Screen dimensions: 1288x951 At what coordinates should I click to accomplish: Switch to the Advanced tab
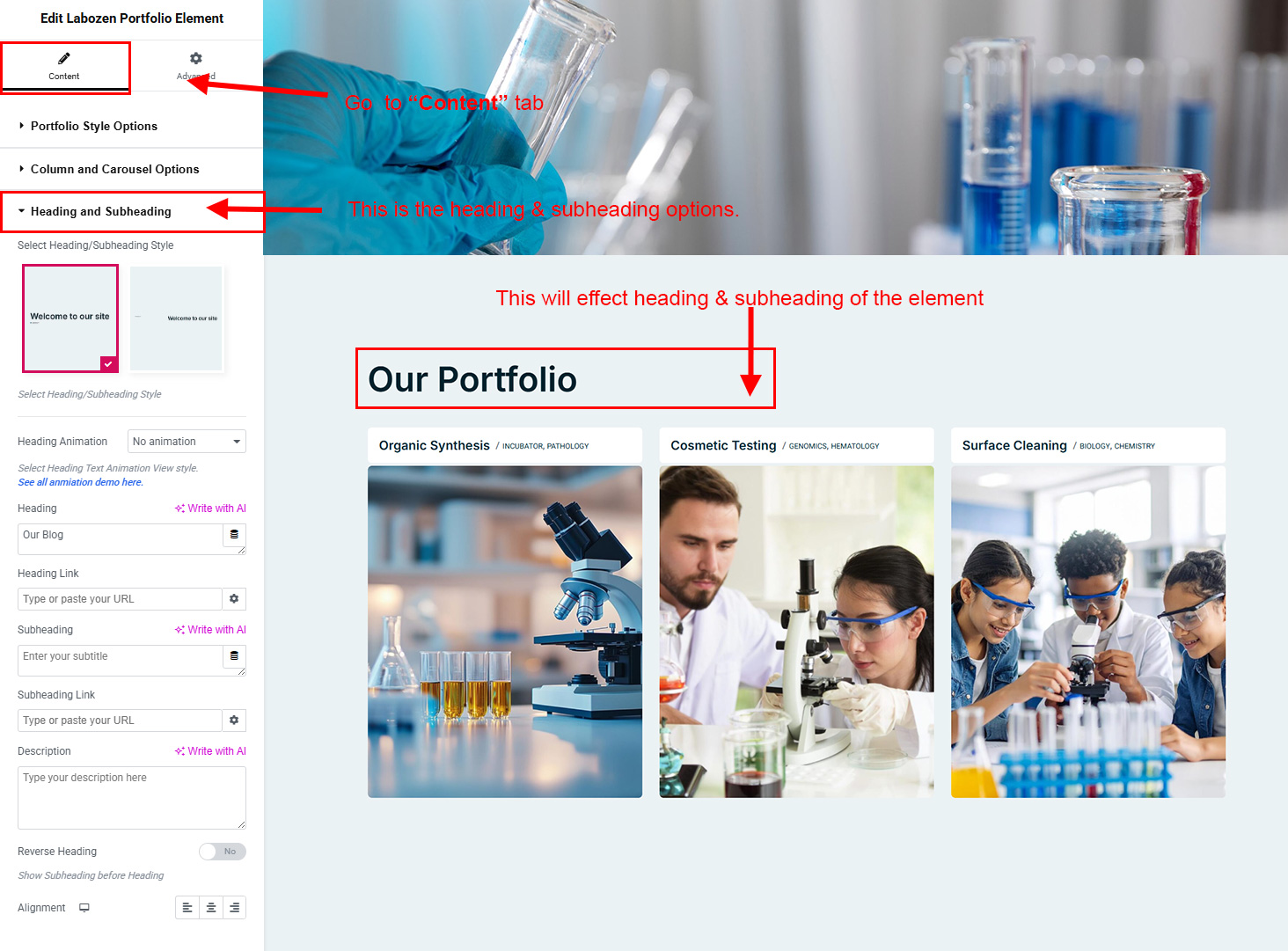(x=195, y=67)
